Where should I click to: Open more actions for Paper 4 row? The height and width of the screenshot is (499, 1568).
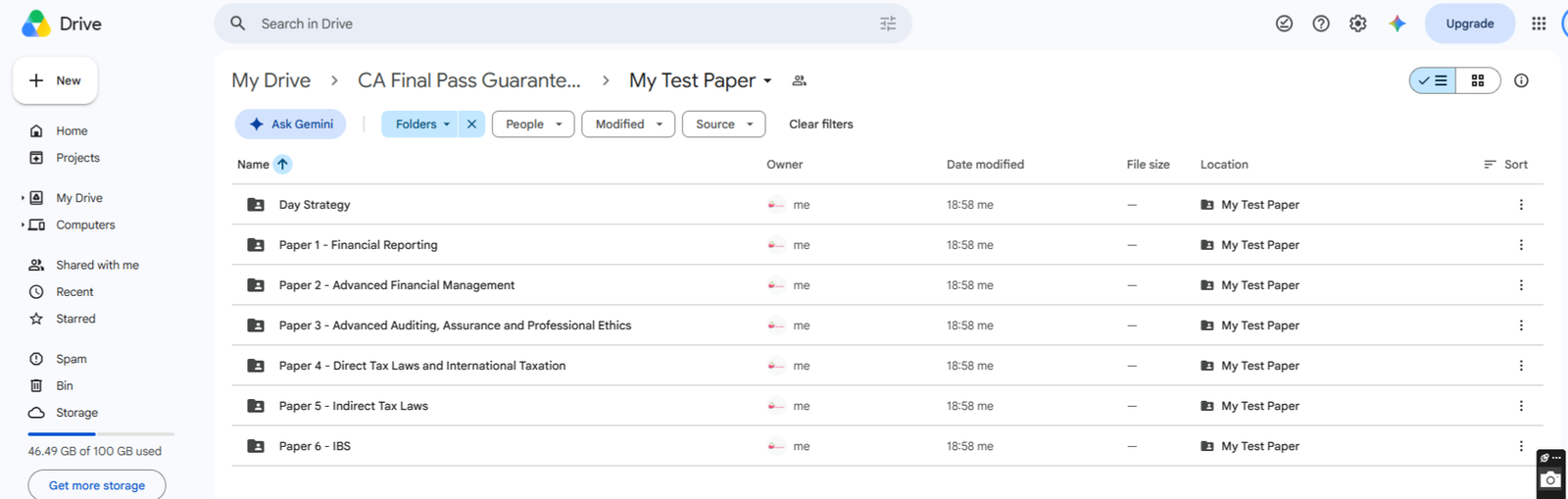click(x=1521, y=366)
